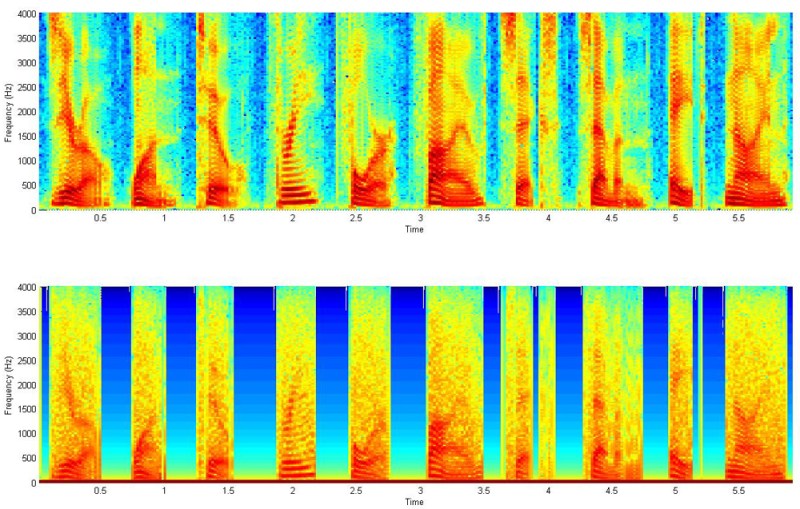
Task: Select the 3 time tick on bottom plot
Action: [x=421, y=491]
